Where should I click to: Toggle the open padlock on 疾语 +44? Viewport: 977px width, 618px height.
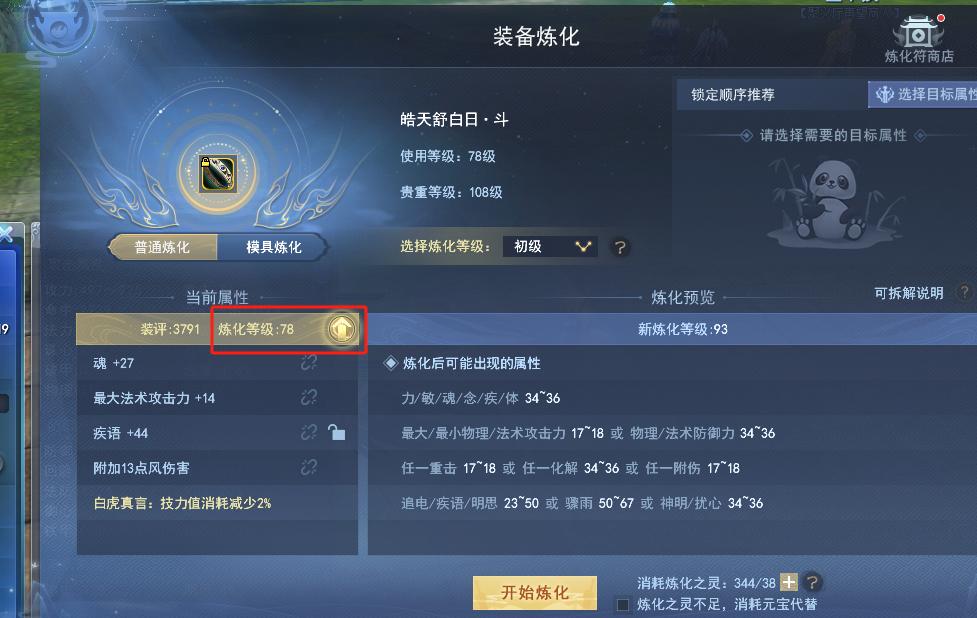pos(336,432)
